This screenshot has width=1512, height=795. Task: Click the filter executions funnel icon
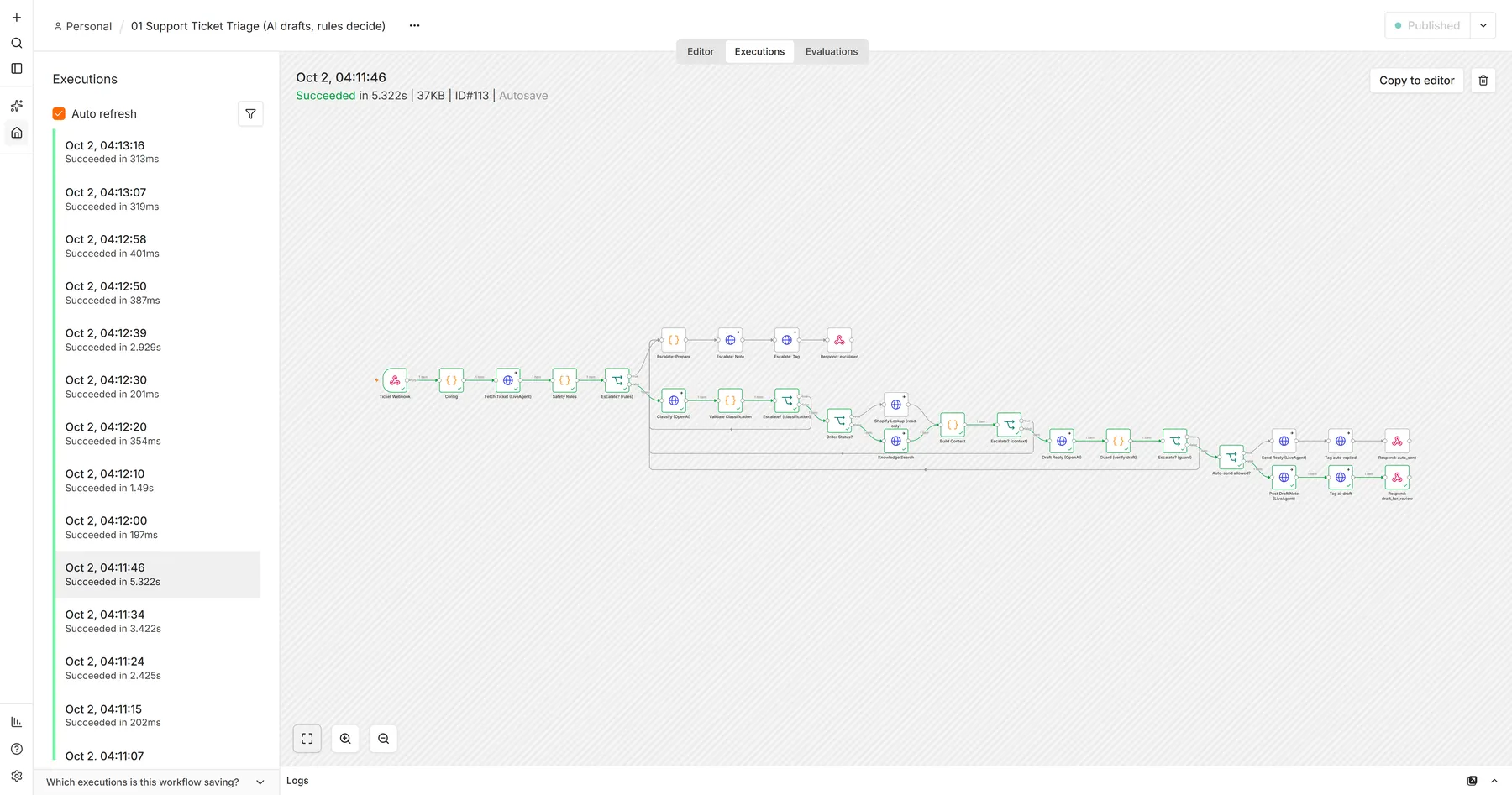[x=250, y=114]
